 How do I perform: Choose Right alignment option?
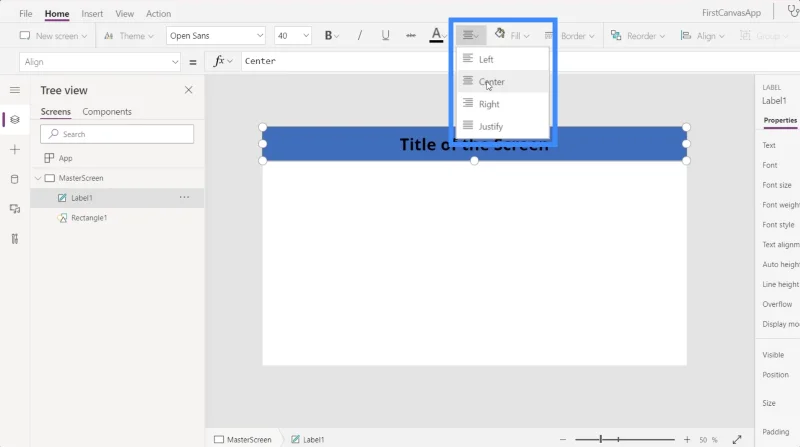(503, 104)
